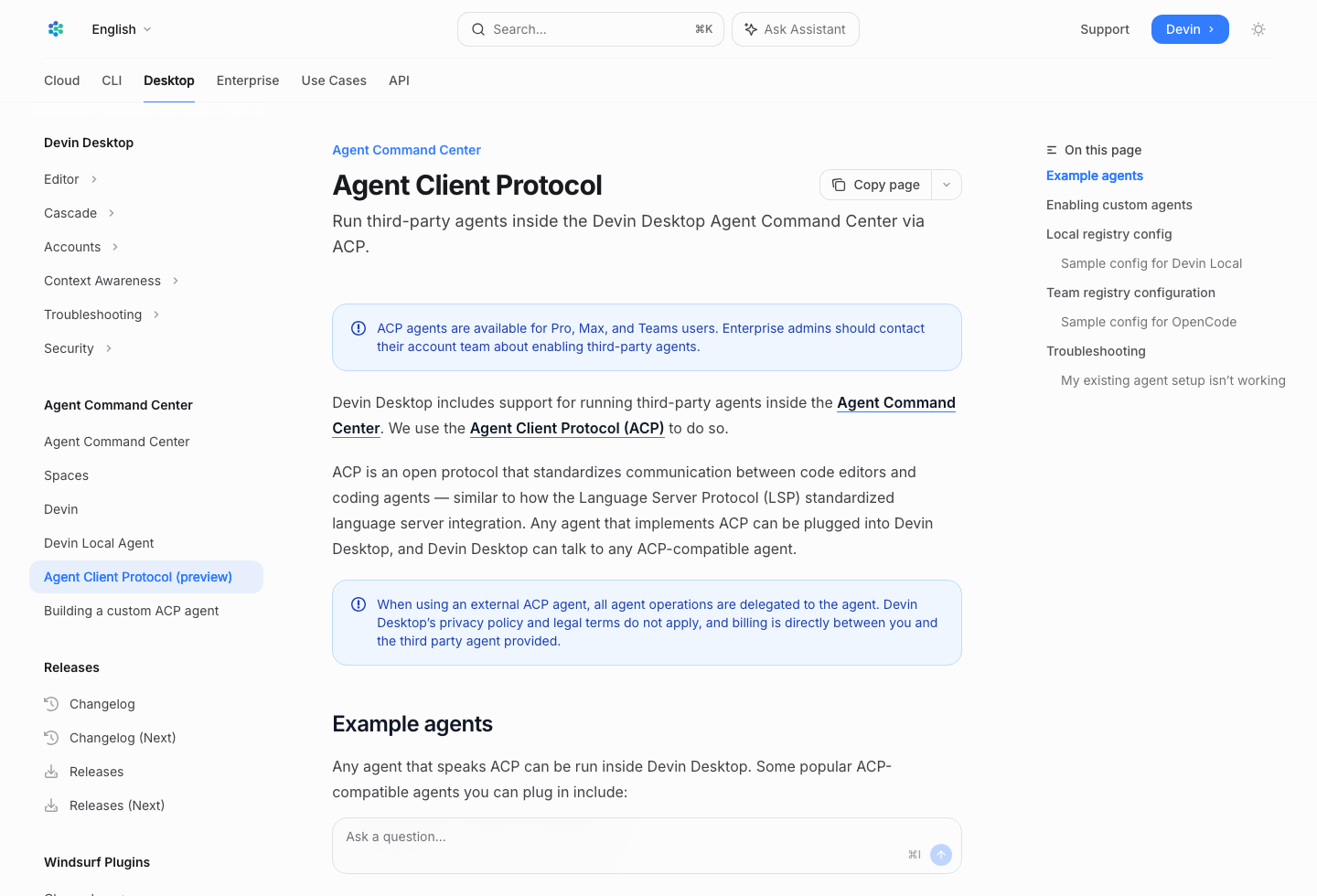Select the Desktop tab
The image size is (1317, 896).
pos(169,80)
